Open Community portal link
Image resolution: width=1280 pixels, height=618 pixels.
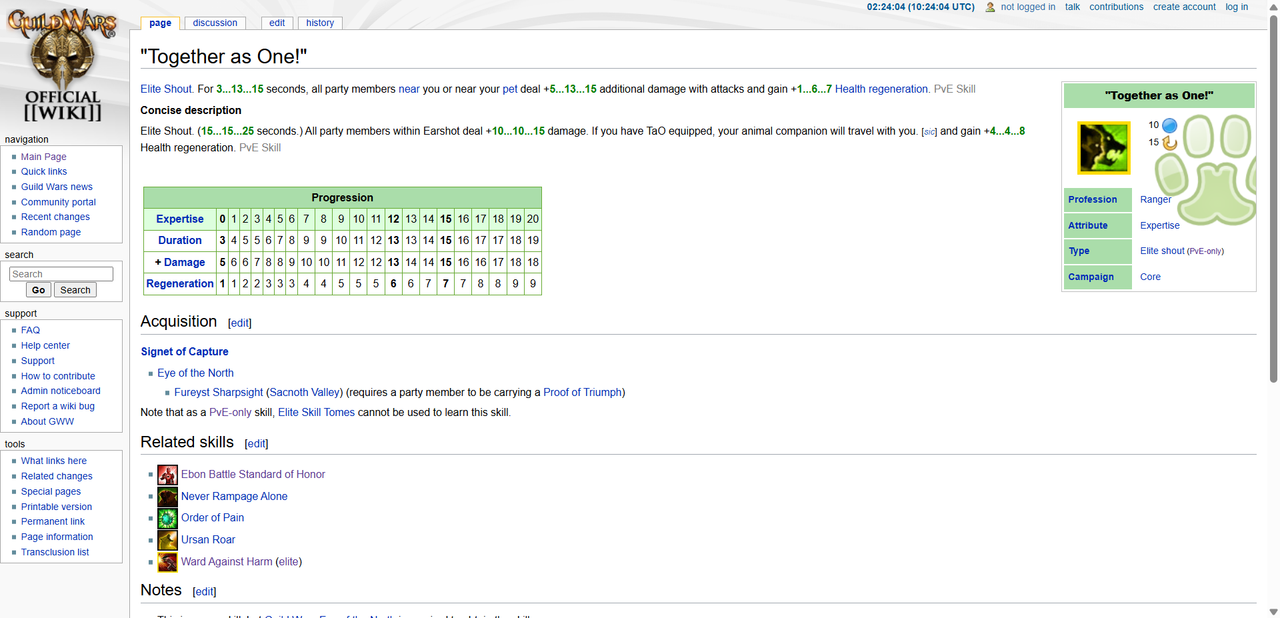pos(59,202)
